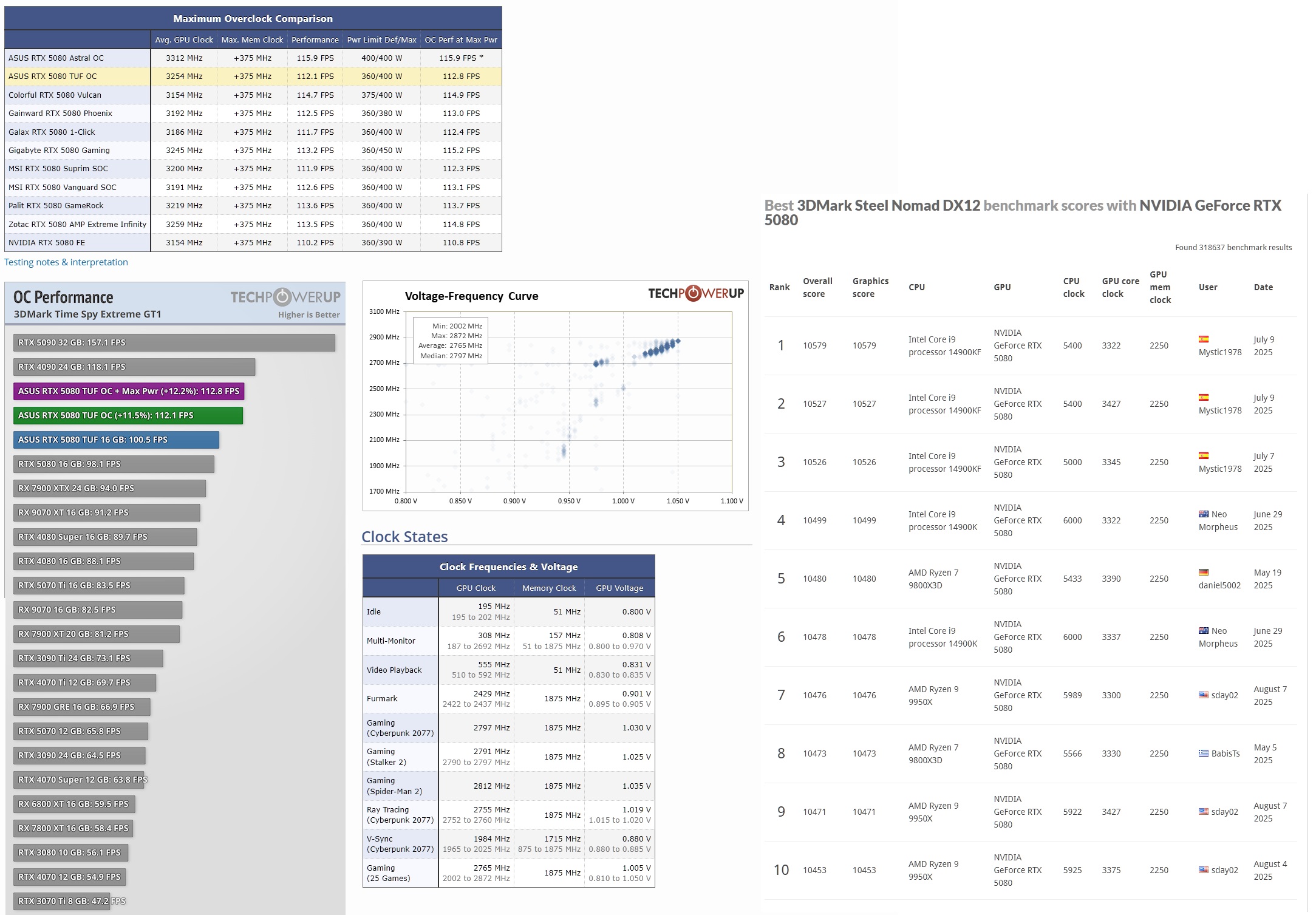The image size is (1316, 915).
Task: Select the green ASUS RTX 5080 TUF OC bar
Action: click(x=128, y=415)
